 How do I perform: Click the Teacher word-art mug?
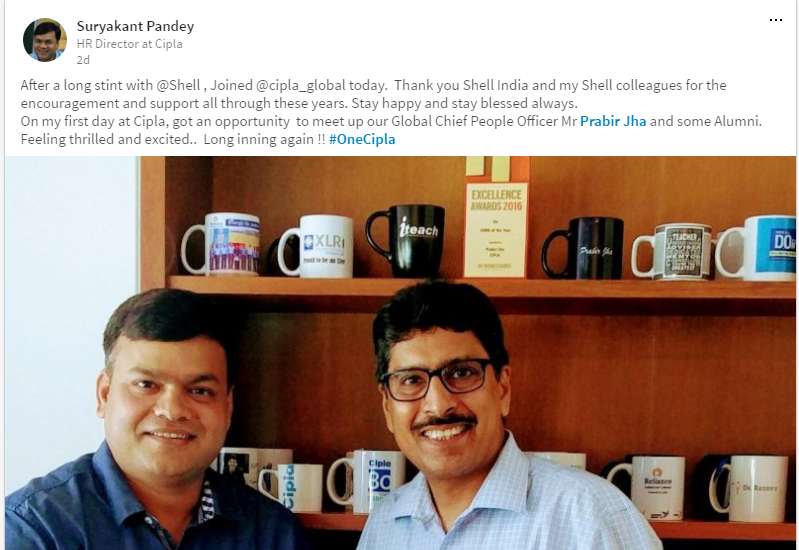[673, 252]
